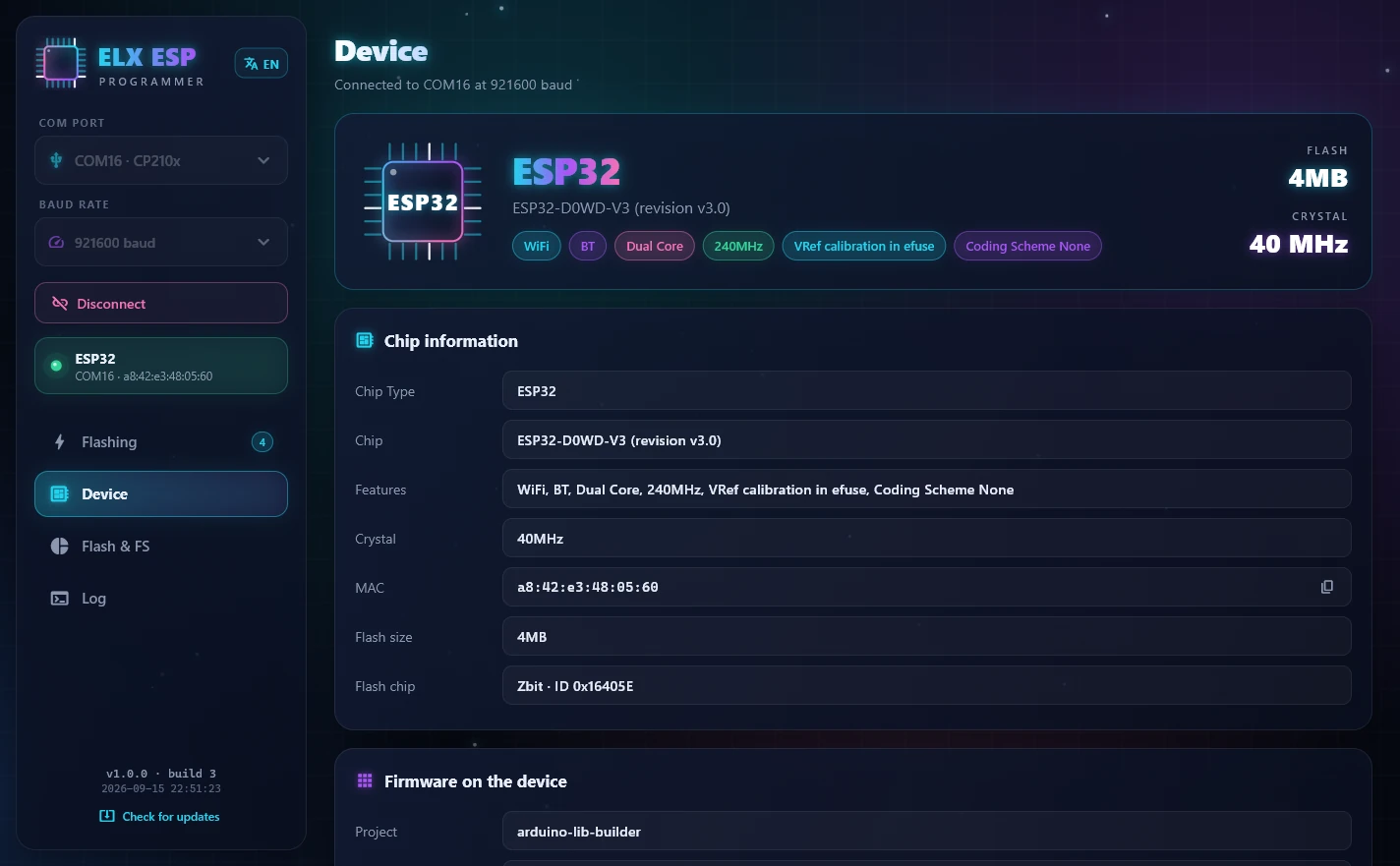
Task: Click the Firmware on the device grid icon
Action: point(365,780)
